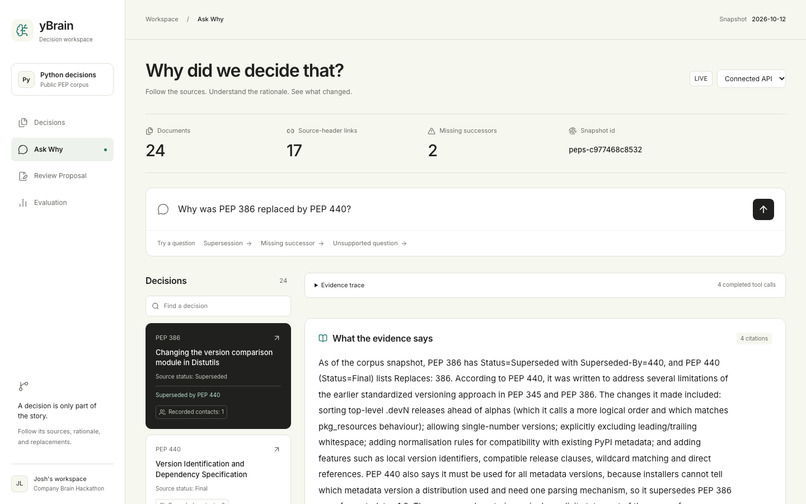Click the LIVE status badge

[x=701, y=79]
